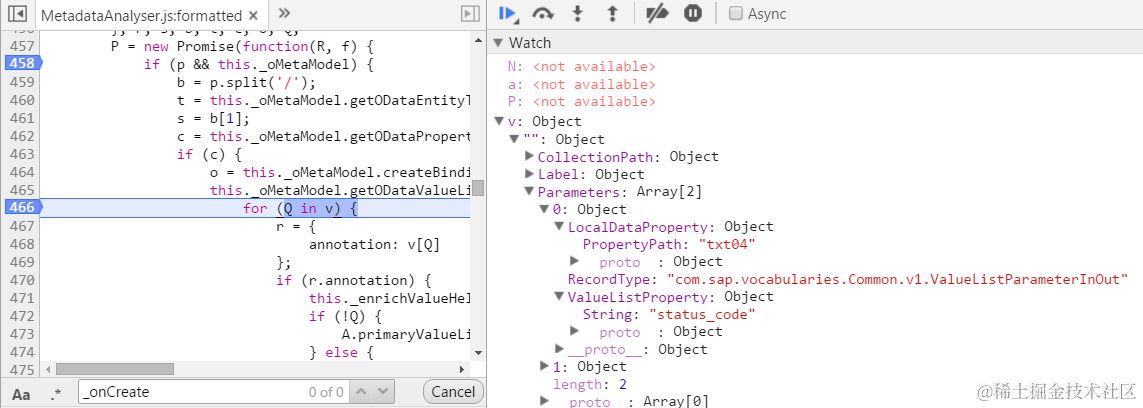
Task: Select the RecordType value string
Action: [898, 279]
